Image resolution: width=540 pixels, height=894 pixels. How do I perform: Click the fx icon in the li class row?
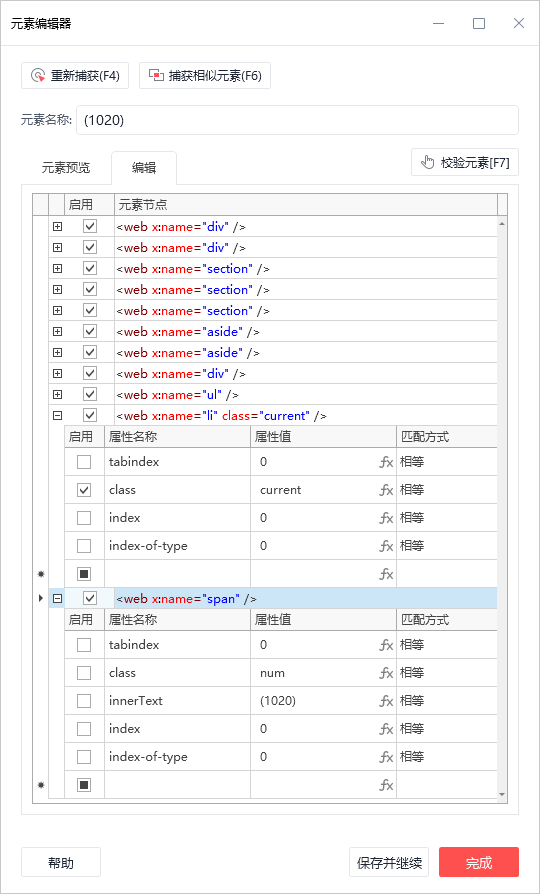386,490
